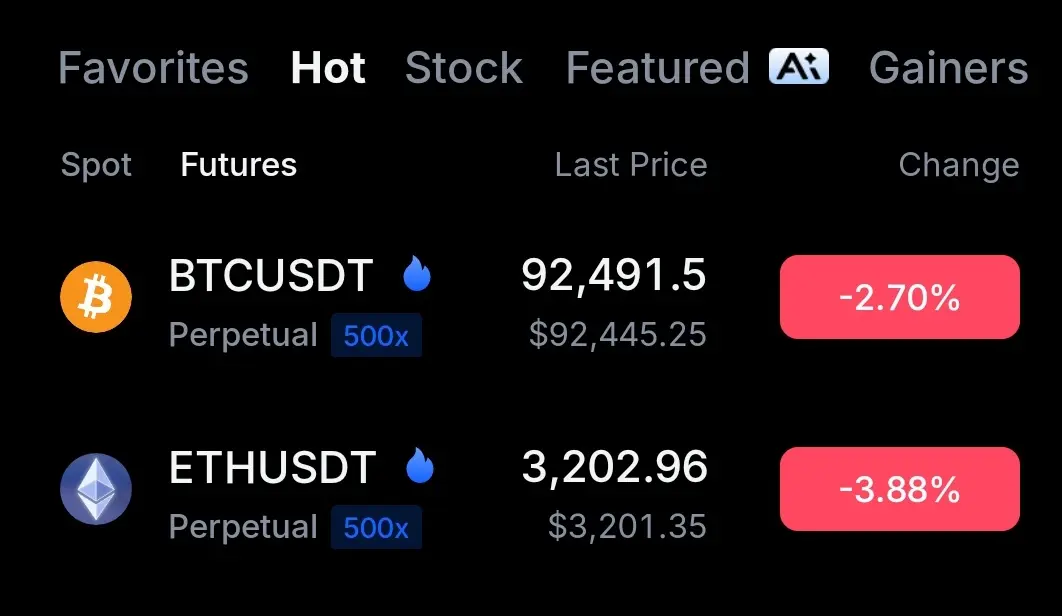Open the BTCUSDT pair name
Viewport: 1062px width, 616px height.
click(271, 276)
